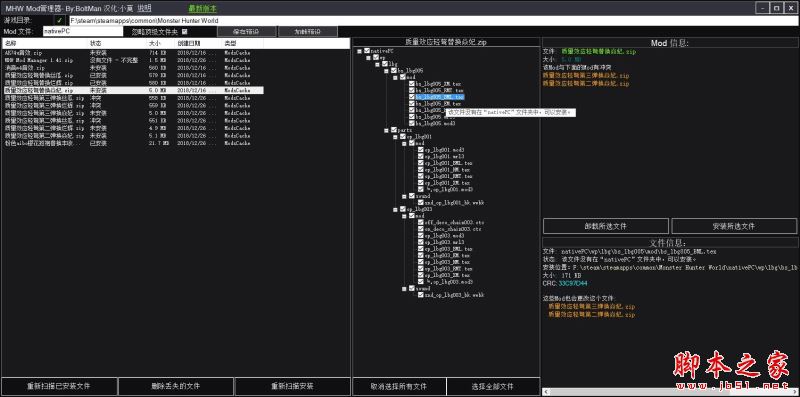
Task: Select snd_op_lbg003_bk.wvkk in file tree
Action: coord(455,295)
